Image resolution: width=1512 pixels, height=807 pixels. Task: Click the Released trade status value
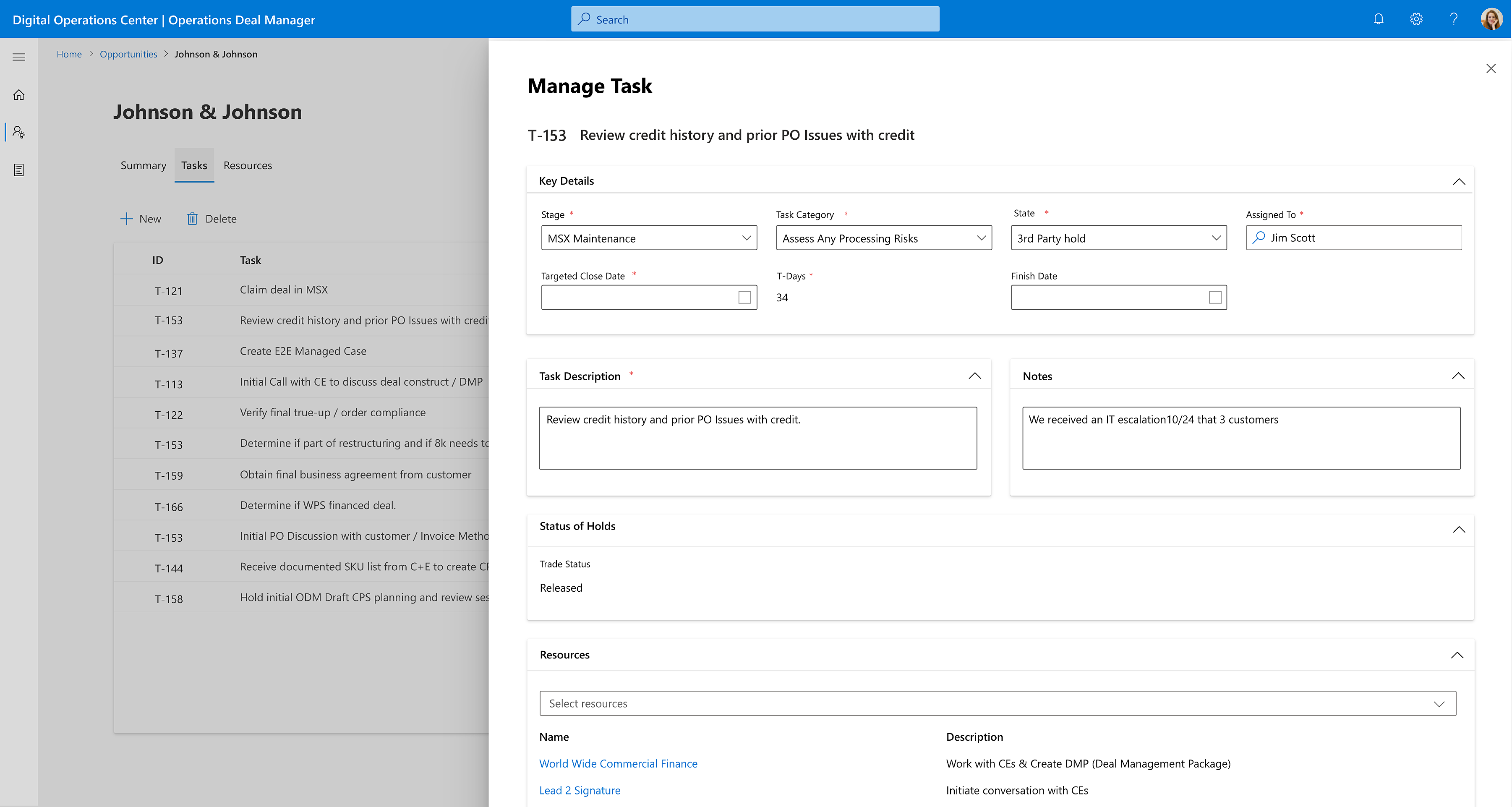[x=561, y=588]
